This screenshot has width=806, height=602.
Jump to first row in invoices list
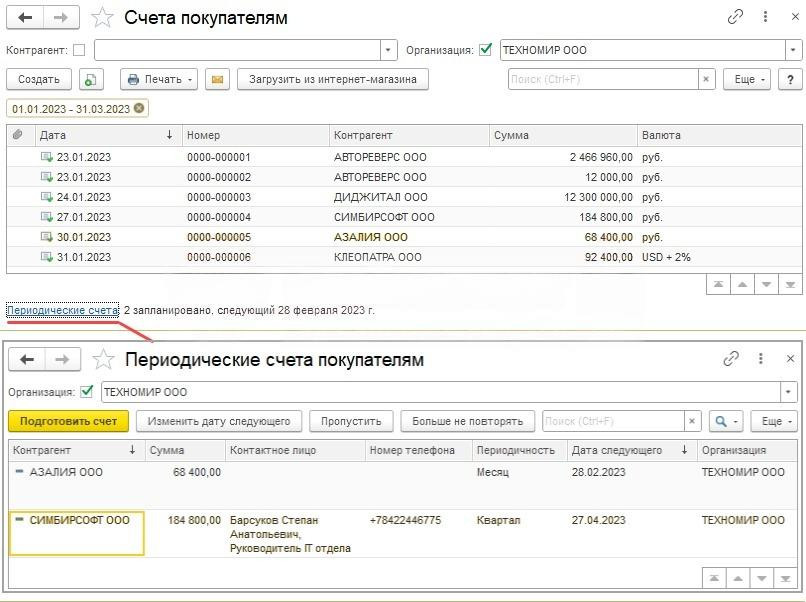point(719,284)
